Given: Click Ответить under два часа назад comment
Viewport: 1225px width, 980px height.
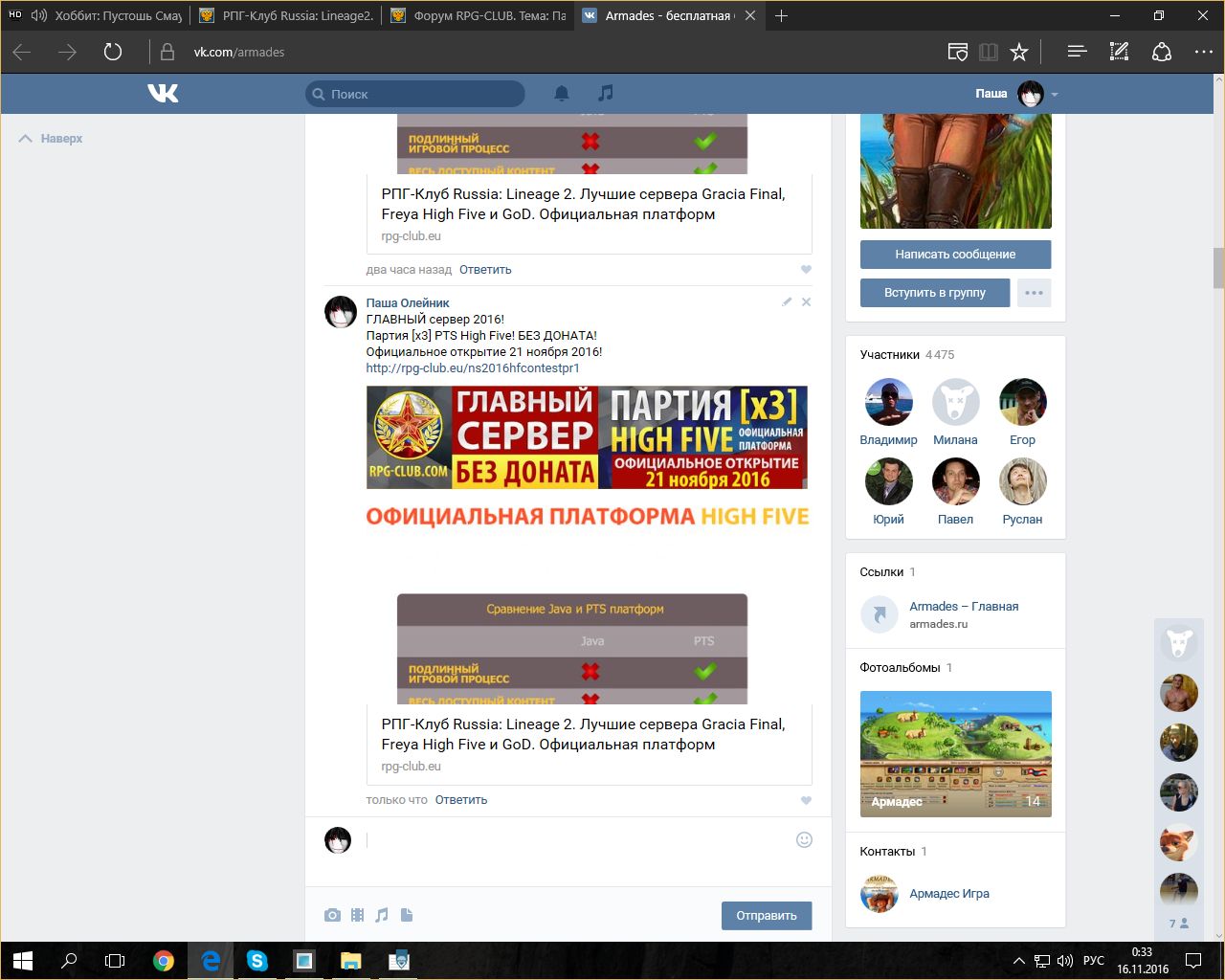Looking at the screenshot, I should click(485, 270).
